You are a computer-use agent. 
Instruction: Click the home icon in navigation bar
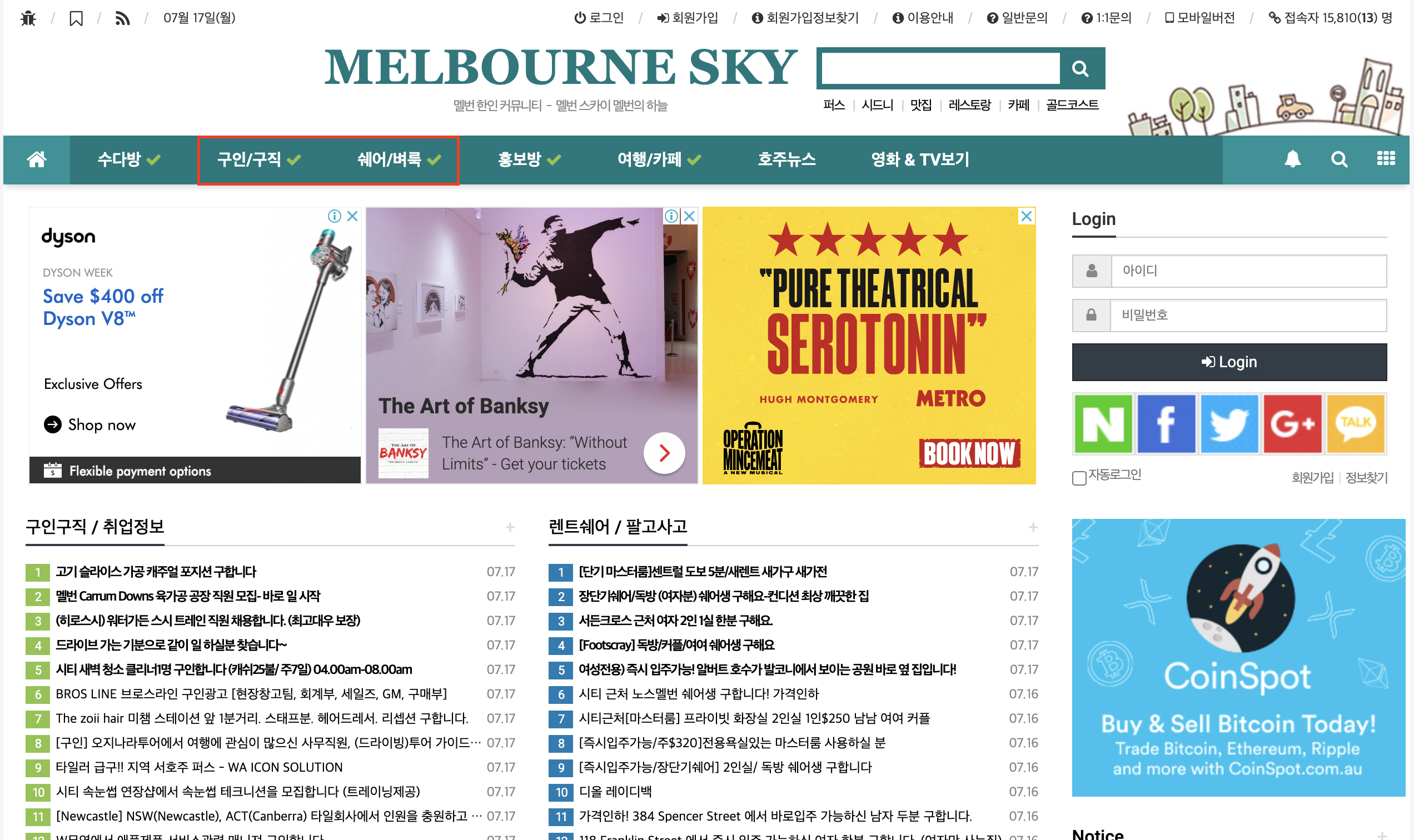click(37, 159)
